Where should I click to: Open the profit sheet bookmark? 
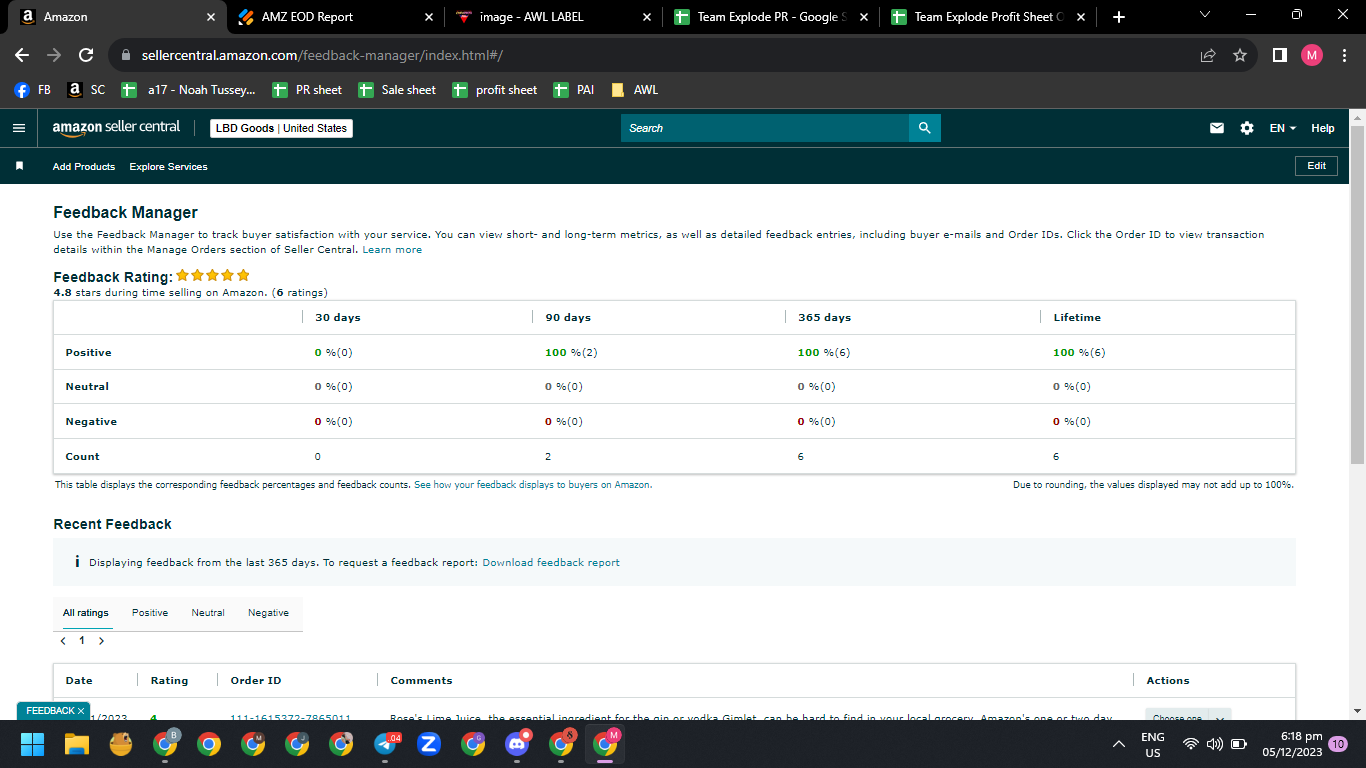click(495, 90)
